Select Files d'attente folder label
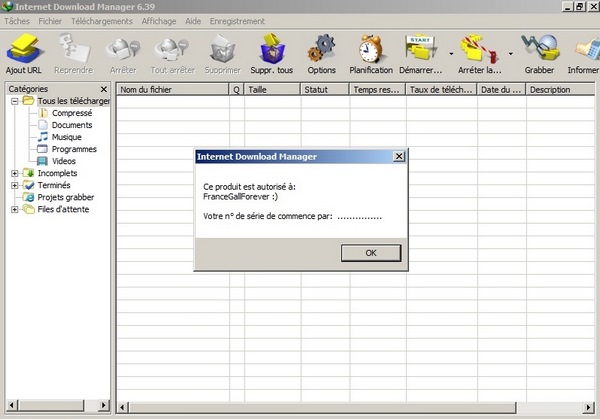This screenshot has height=420, width=600. [63, 209]
